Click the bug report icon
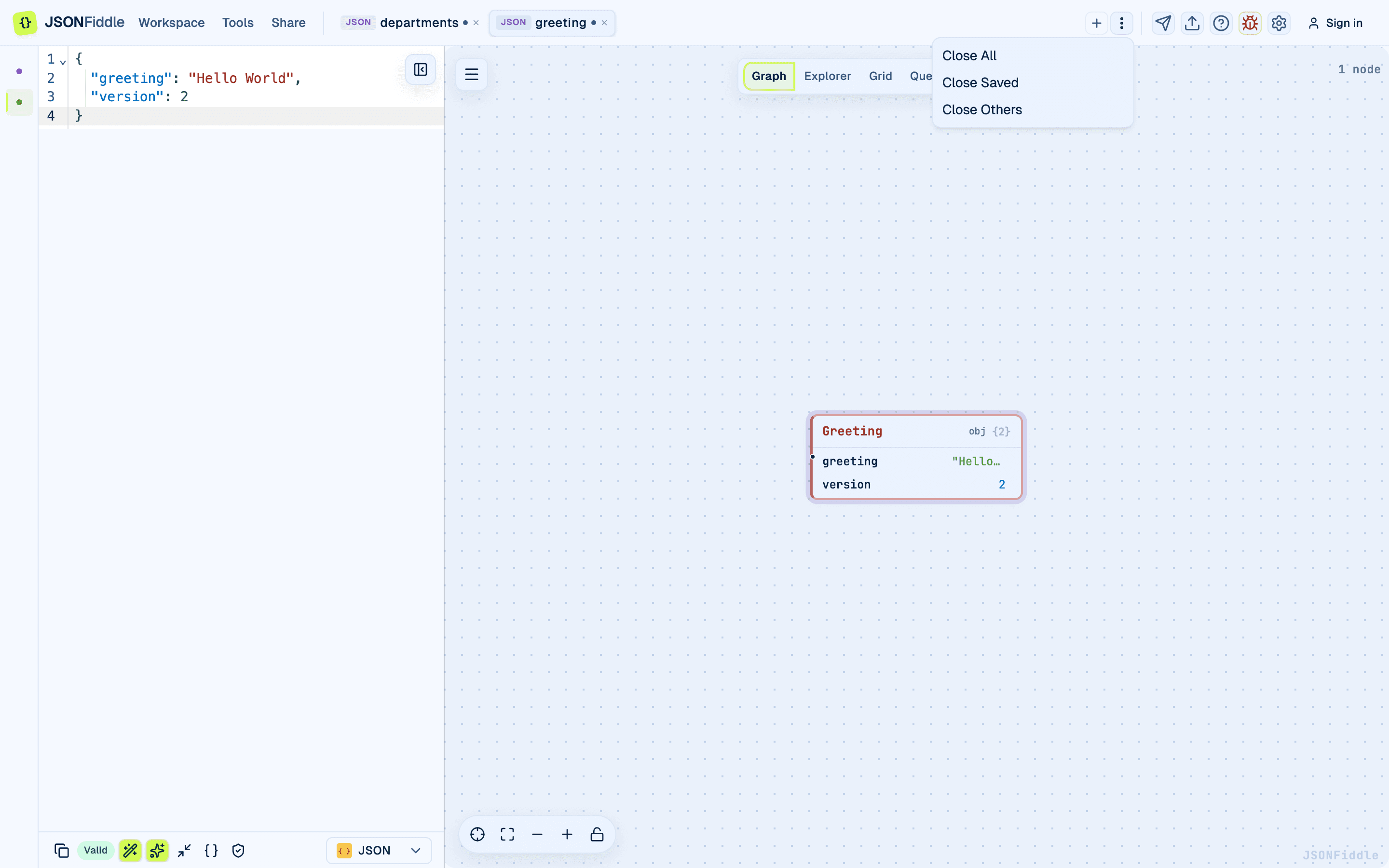This screenshot has height=868, width=1389. (x=1250, y=23)
